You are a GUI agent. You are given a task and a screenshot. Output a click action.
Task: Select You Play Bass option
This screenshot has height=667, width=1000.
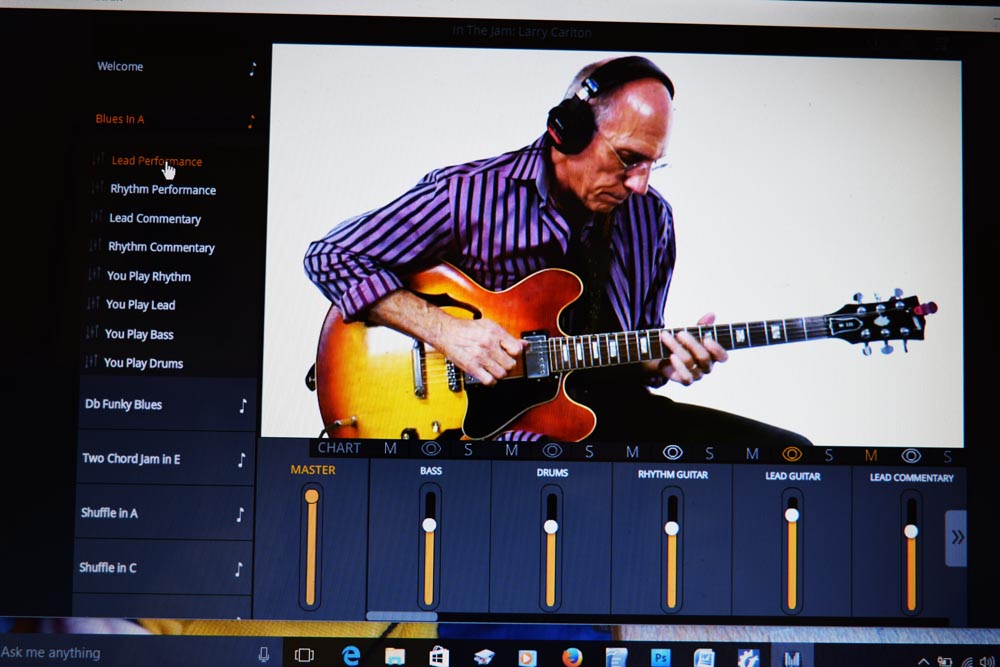click(139, 334)
